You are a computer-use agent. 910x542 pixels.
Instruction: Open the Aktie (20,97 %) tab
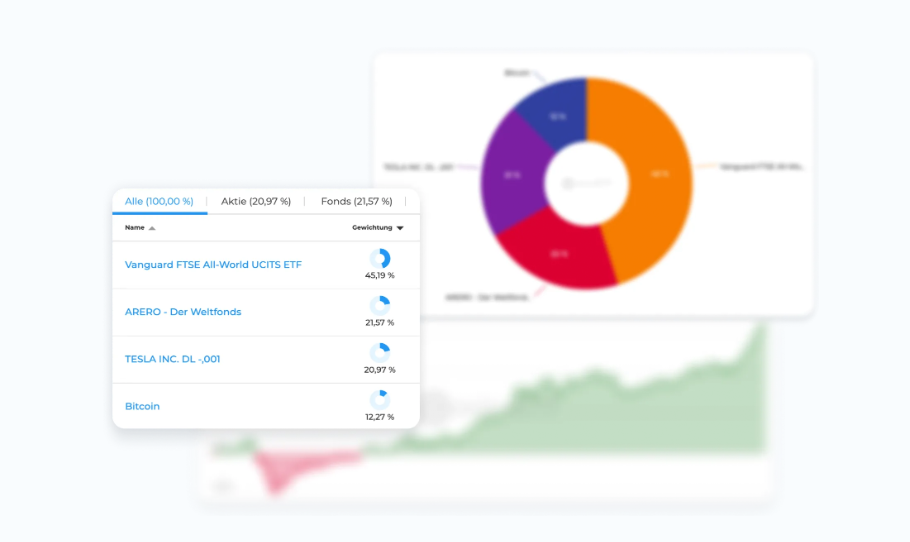coord(256,201)
